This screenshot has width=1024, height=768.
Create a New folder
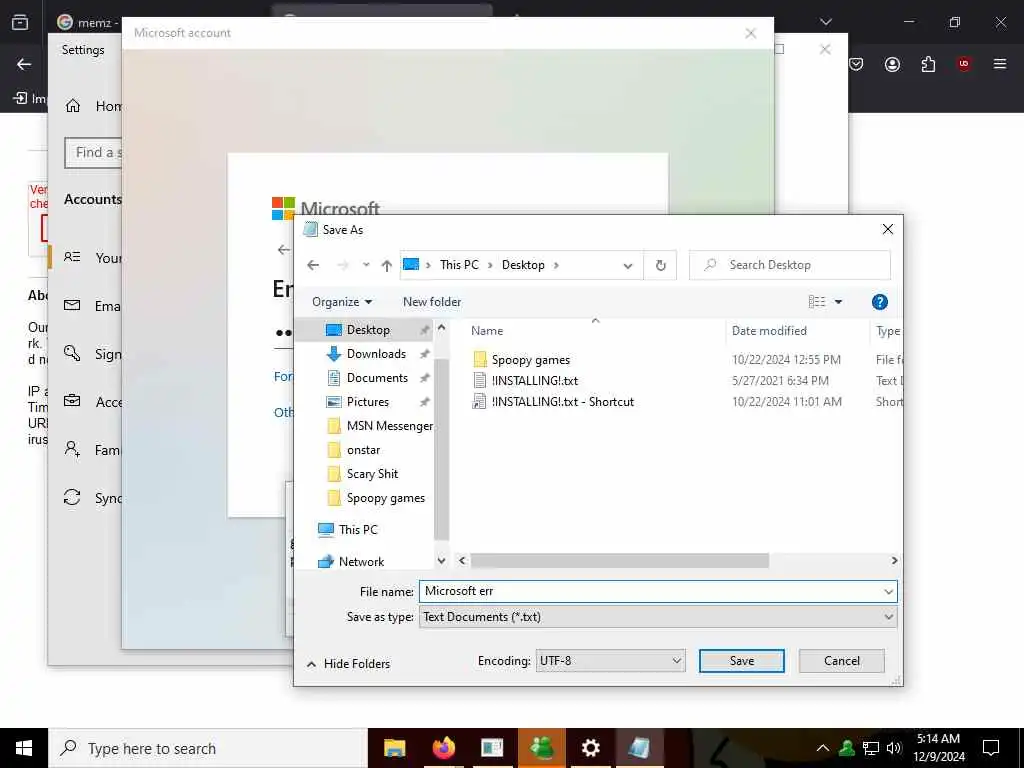tap(432, 302)
